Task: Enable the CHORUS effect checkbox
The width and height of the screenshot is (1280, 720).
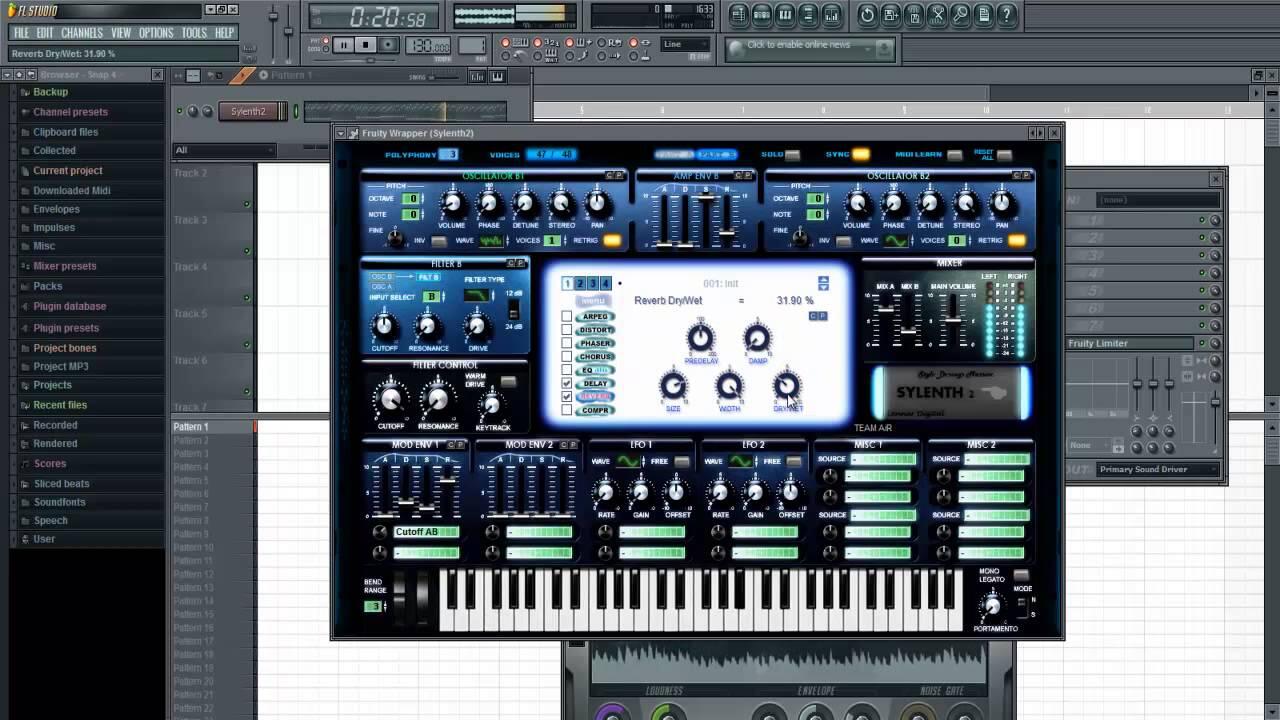Action: point(567,357)
